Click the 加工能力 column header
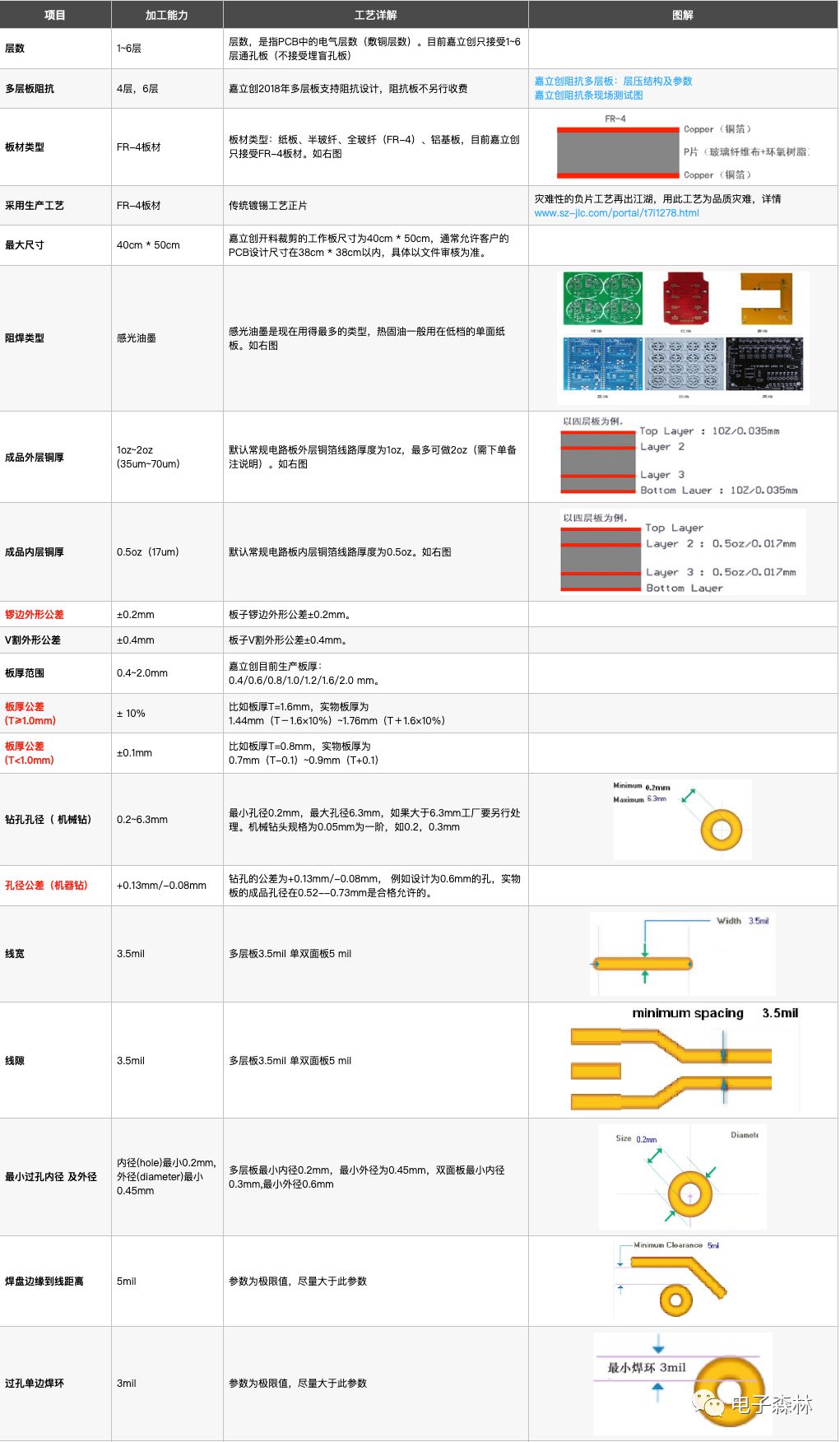This screenshot has height=1442, width=840. [167, 15]
